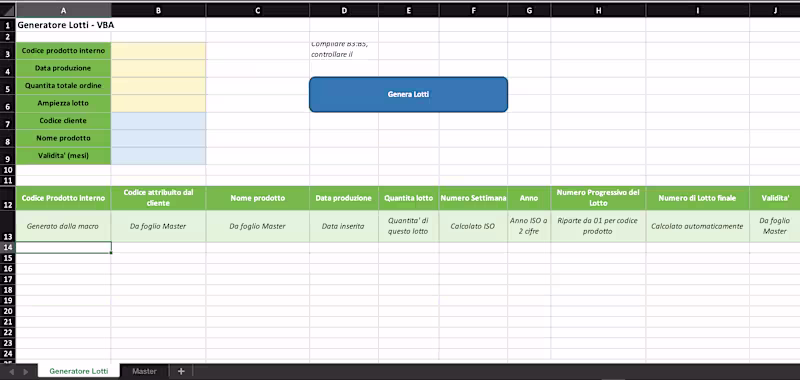Click input cell next to Codice prodotto interno
The height and width of the screenshot is (380, 800).
(158, 50)
